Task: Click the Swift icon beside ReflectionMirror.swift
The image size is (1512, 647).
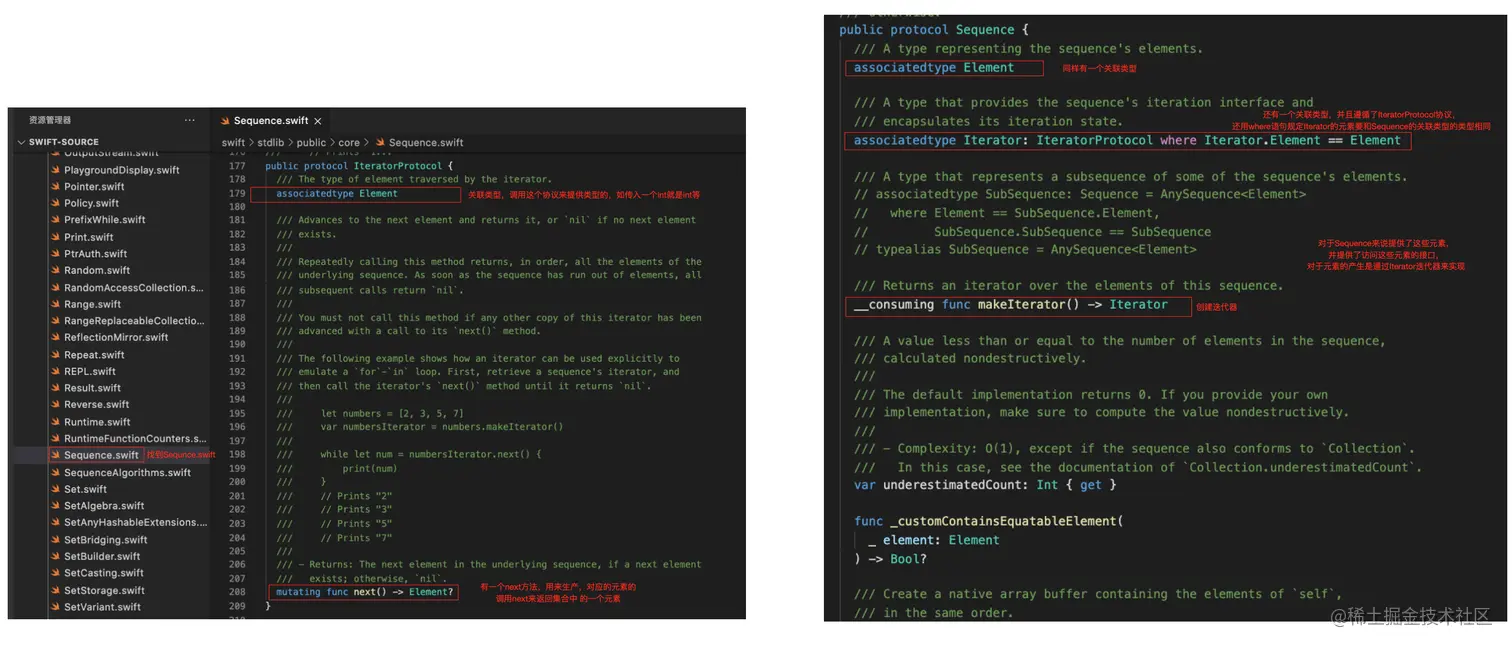Action: point(56,338)
